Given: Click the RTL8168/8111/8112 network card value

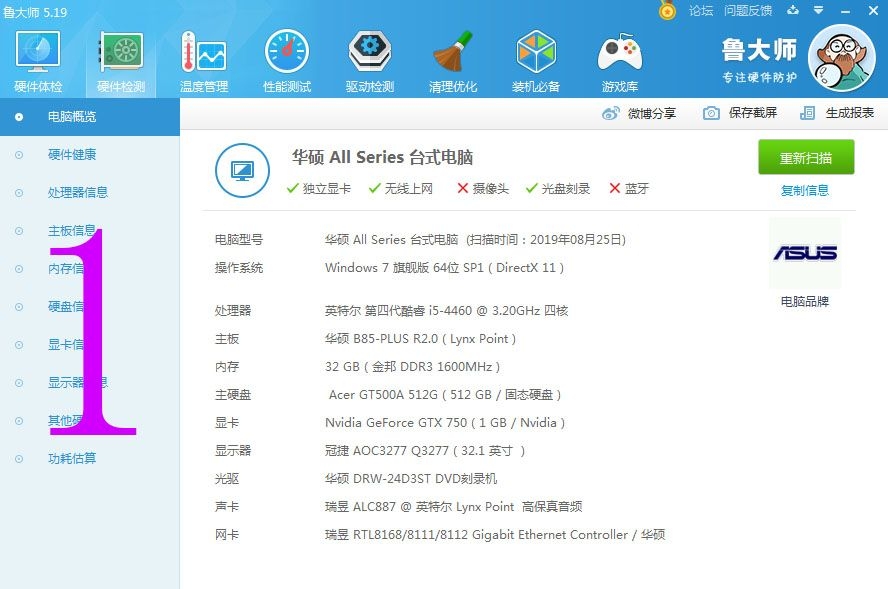Looking at the screenshot, I should click(495, 535).
